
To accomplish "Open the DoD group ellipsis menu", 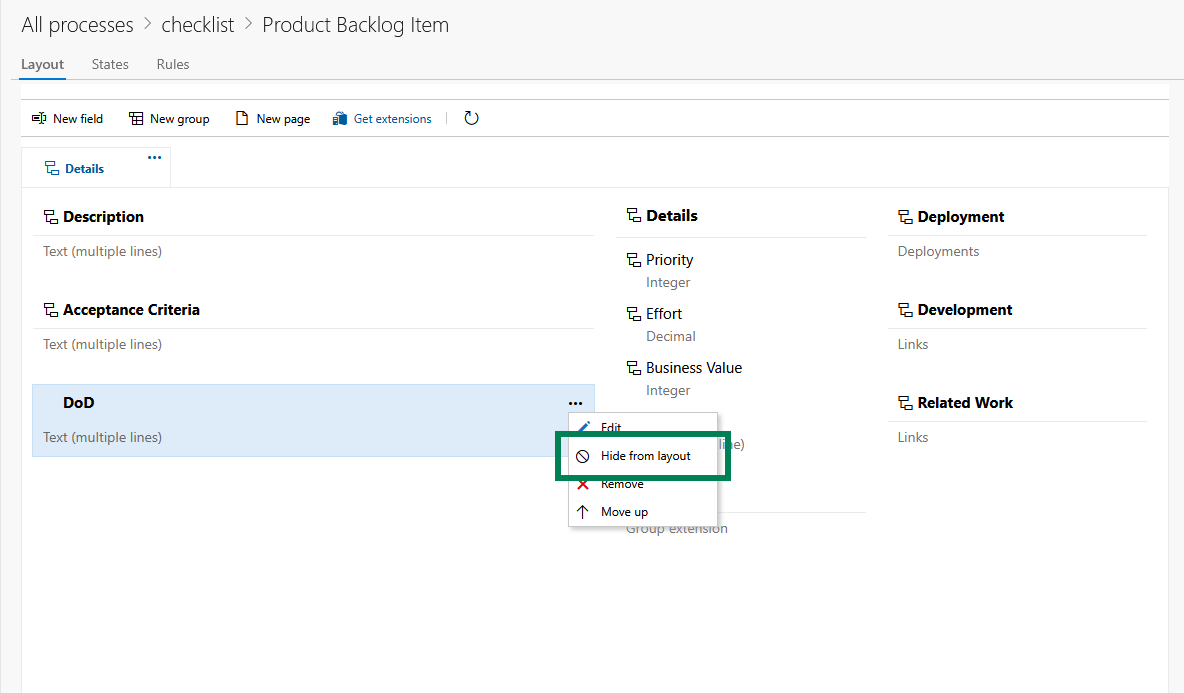I will 575,403.
